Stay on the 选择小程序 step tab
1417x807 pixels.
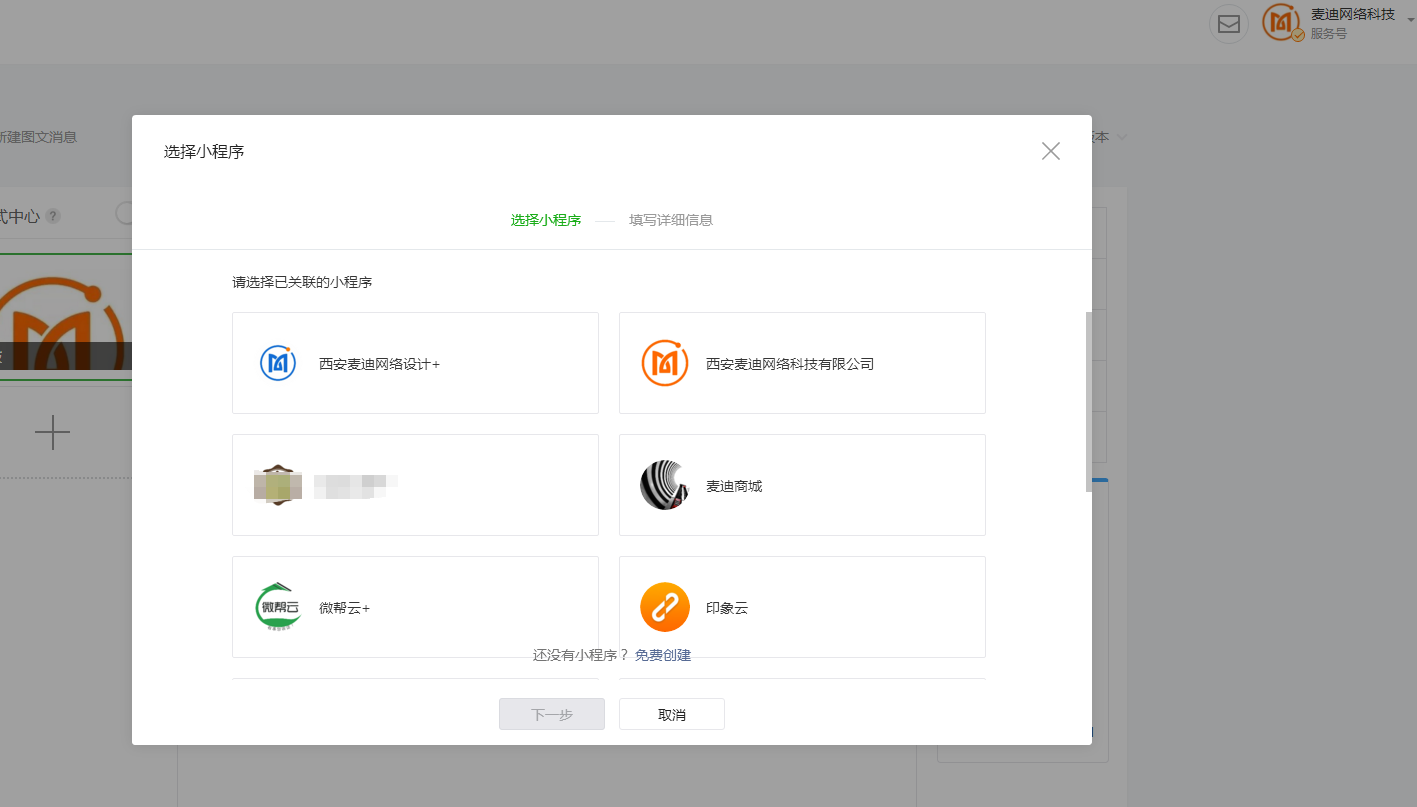(x=545, y=220)
